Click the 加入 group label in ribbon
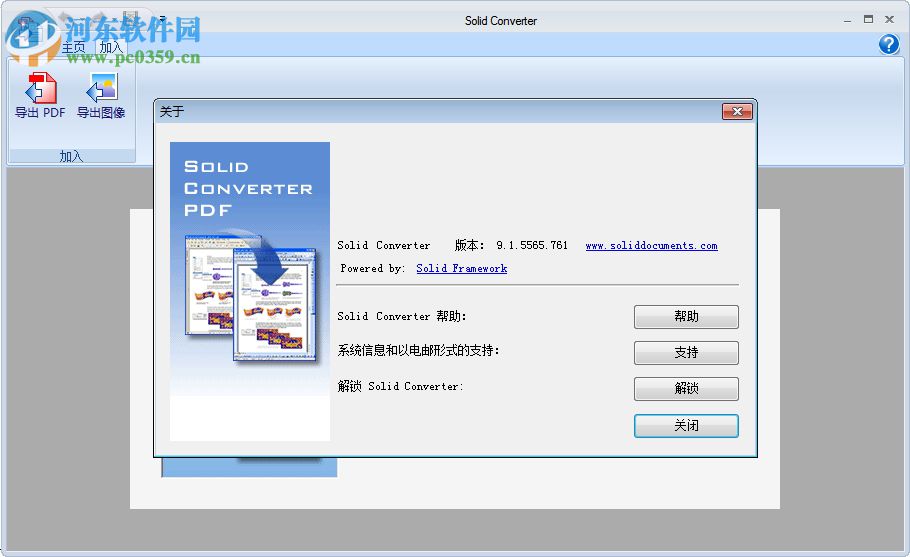The height and width of the screenshot is (557, 910). pyautogui.click(x=71, y=155)
